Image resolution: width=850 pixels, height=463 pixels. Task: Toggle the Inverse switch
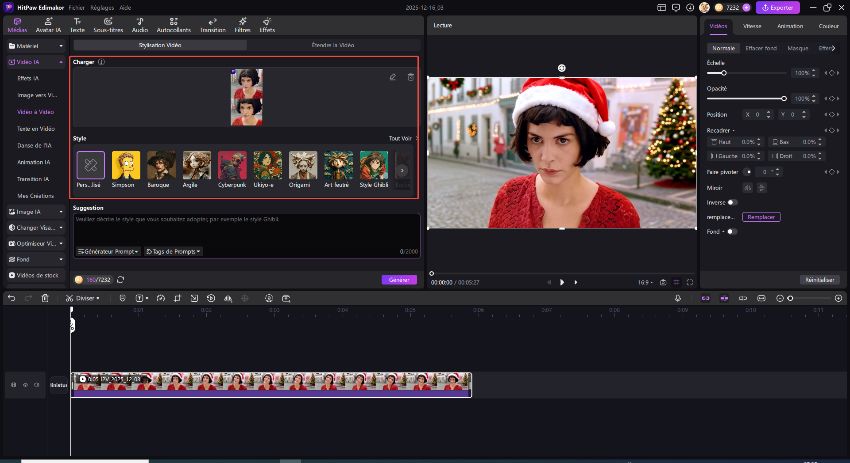pos(733,202)
